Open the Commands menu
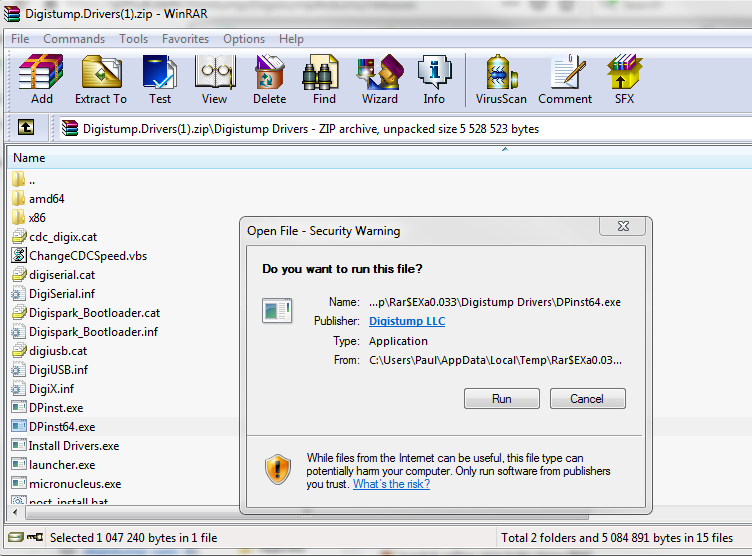752x556 pixels. [73, 39]
